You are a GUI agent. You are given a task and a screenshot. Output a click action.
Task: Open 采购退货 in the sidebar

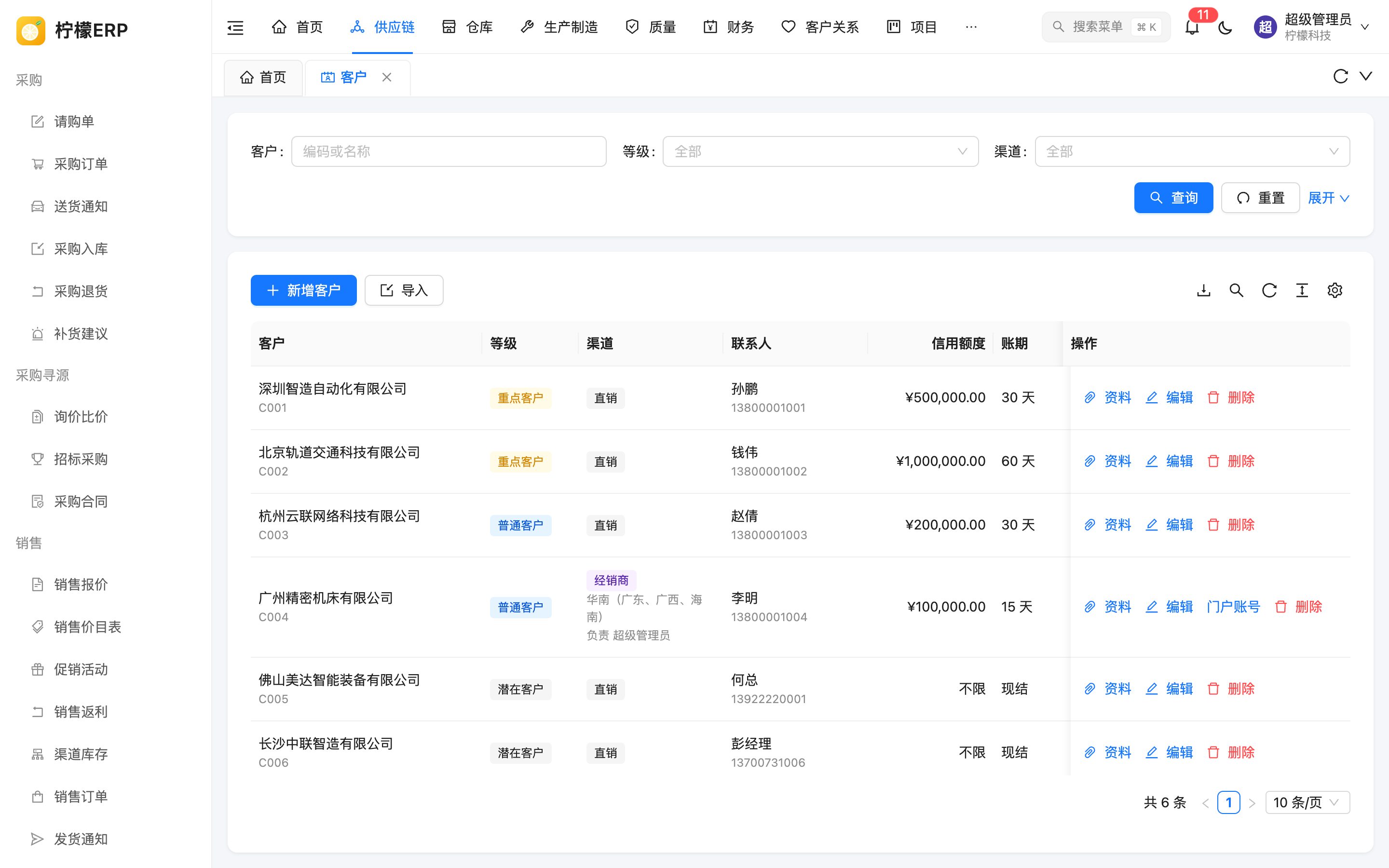tap(106, 292)
